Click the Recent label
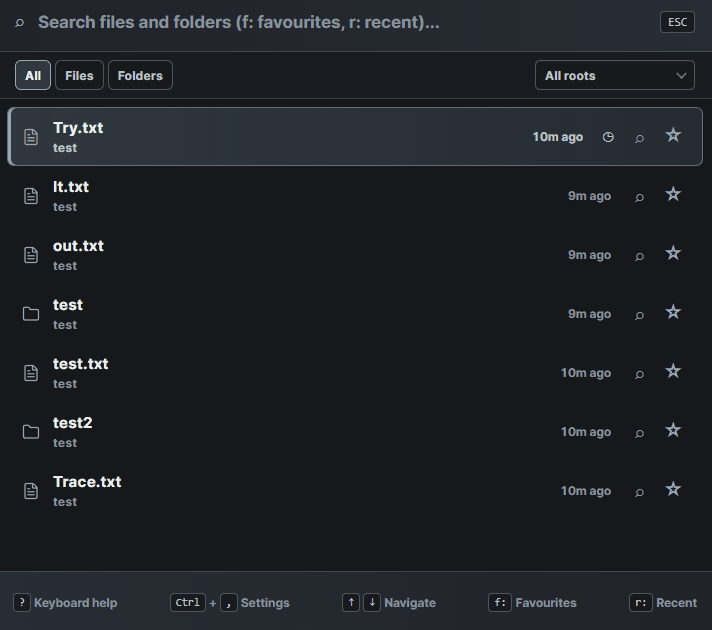Viewport: 712px width, 630px height. pos(677,603)
